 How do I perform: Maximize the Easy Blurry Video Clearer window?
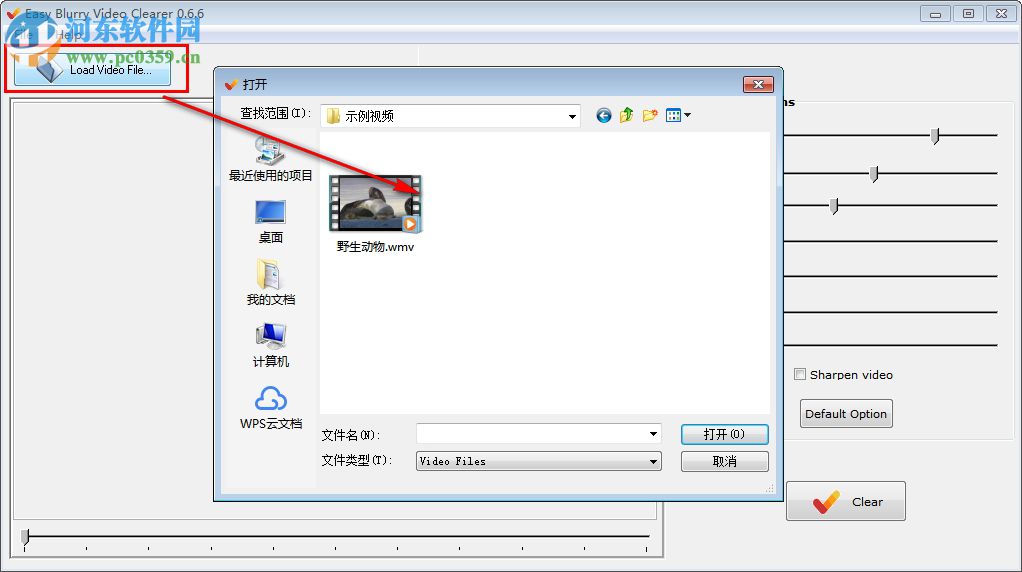point(968,14)
